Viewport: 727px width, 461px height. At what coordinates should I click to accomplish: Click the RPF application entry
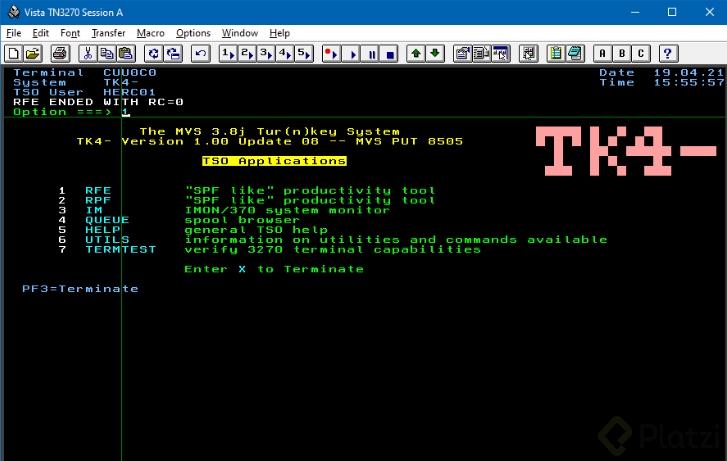click(x=98, y=200)
